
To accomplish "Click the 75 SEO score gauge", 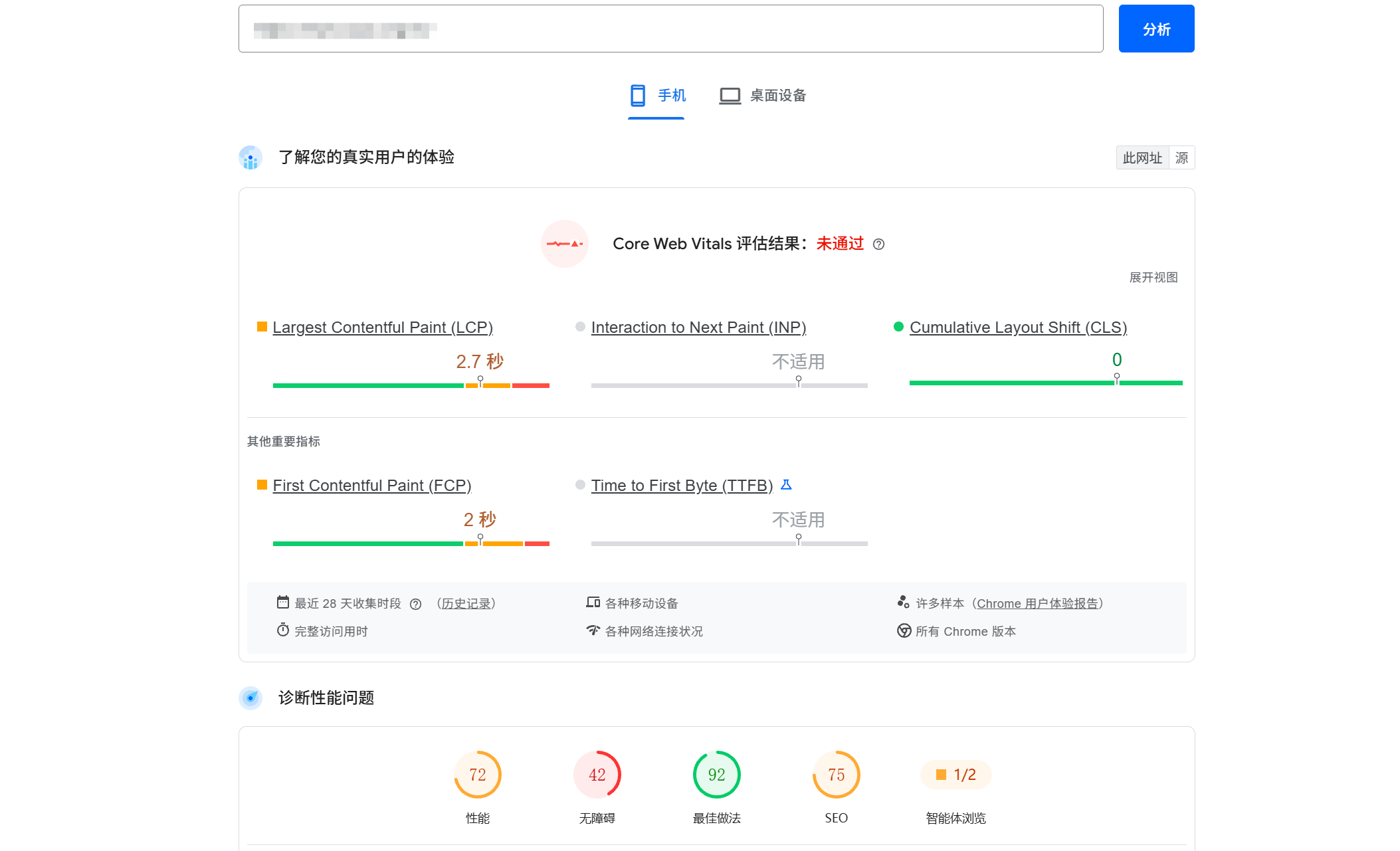I will pyautogui.click(x=837, y=775).
